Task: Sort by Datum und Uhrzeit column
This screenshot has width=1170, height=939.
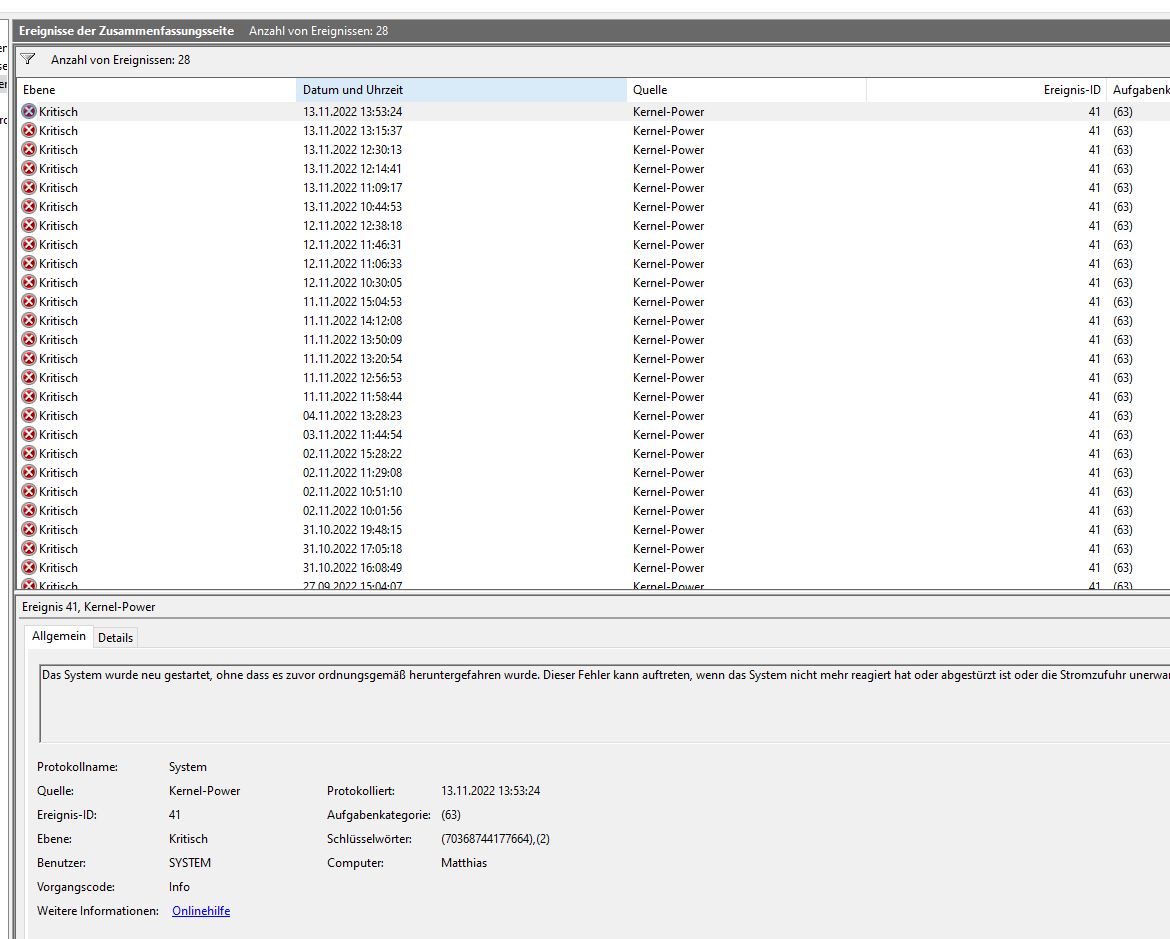Action: pos(461,90)
